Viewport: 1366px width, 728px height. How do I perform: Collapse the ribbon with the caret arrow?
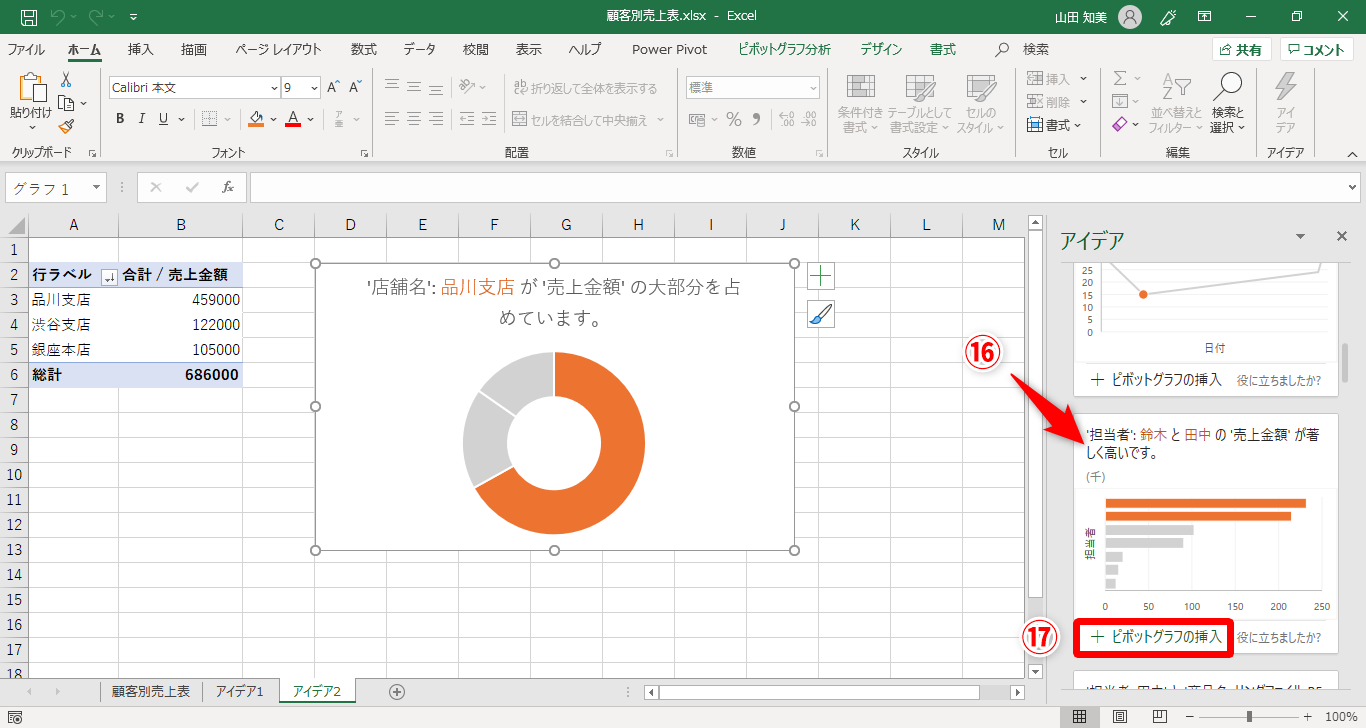click(1352, 154)
